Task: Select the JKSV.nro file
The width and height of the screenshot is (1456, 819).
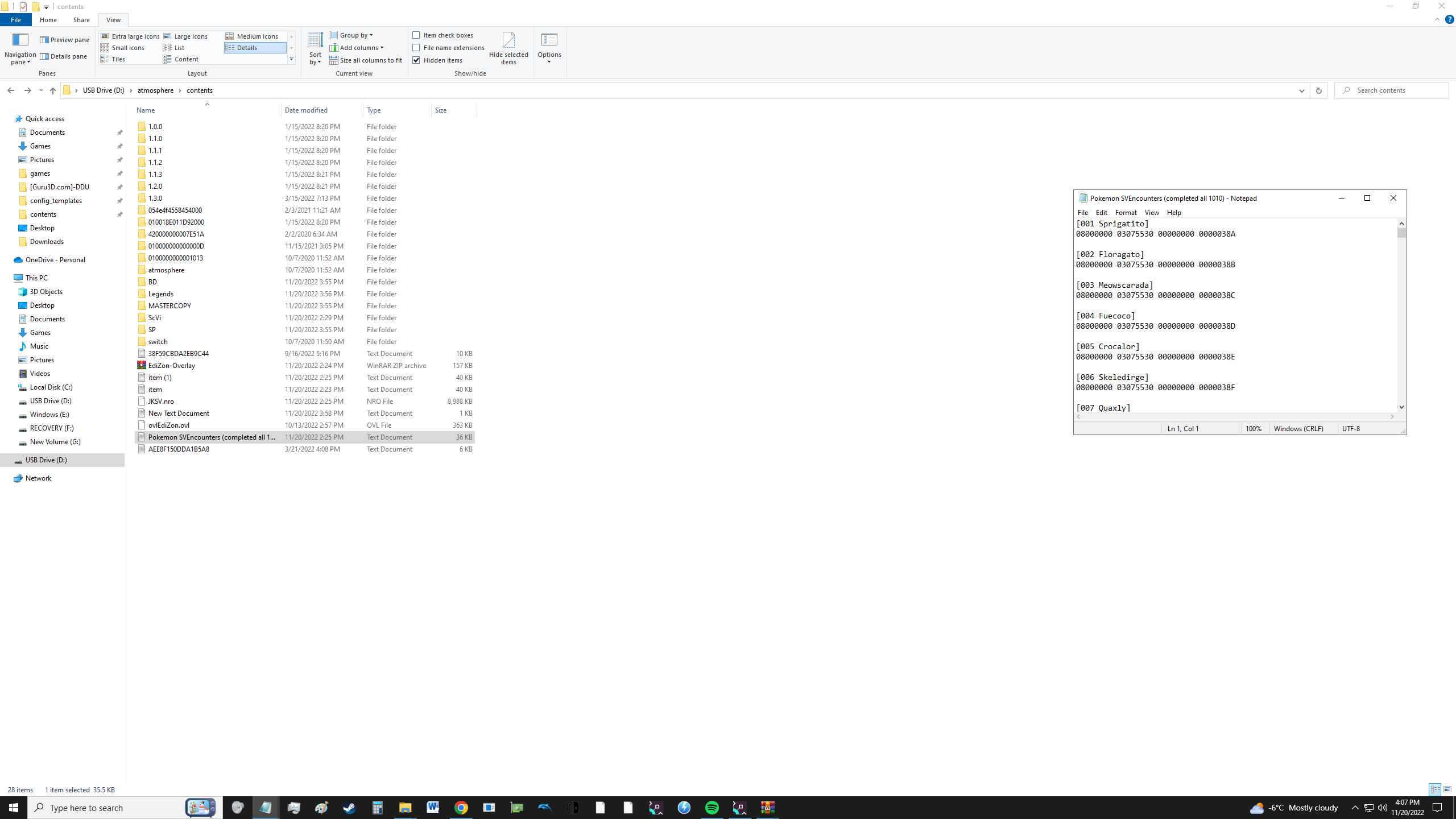Action: pos(305,402)
